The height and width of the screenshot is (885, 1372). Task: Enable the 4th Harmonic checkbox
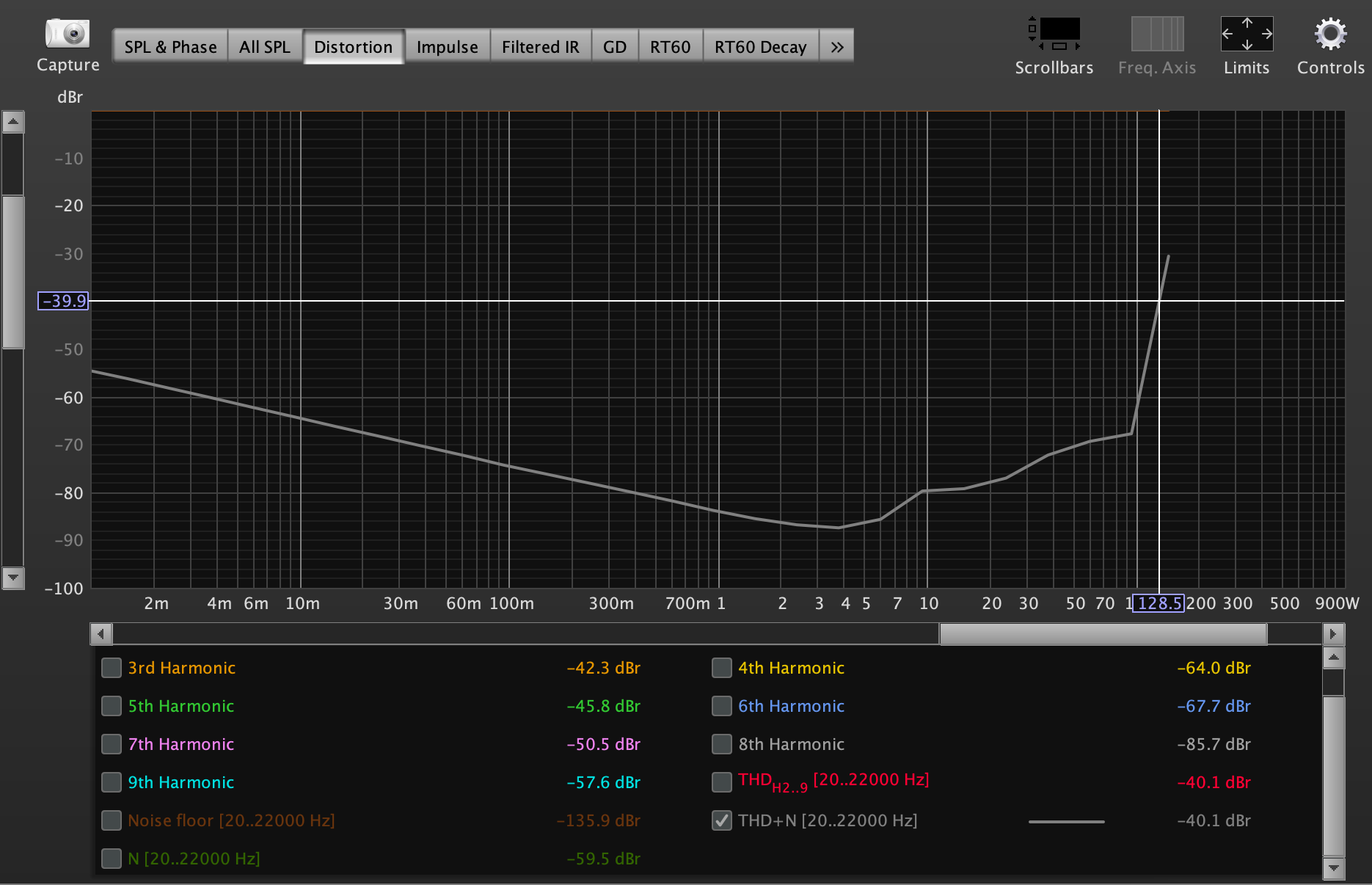click(x=722, y=668)
